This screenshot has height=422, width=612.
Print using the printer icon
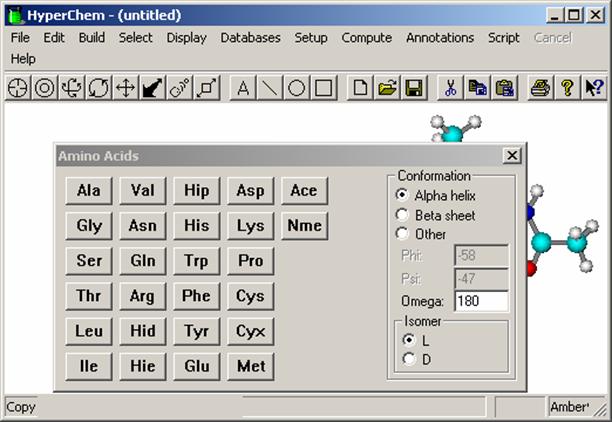541,88
